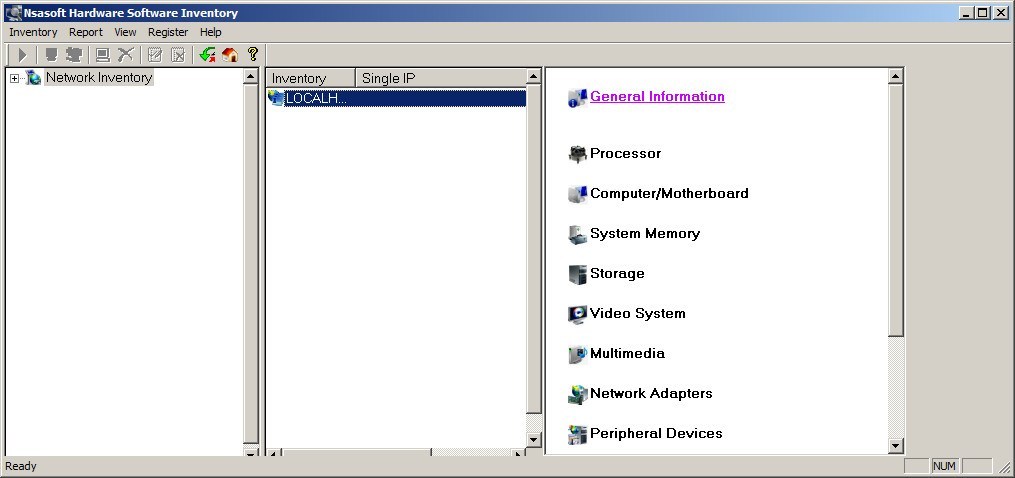This screenshot has width=1015, height=478.
Task: Click the yellow question mark help icon
Action: (x=253, y=54)
